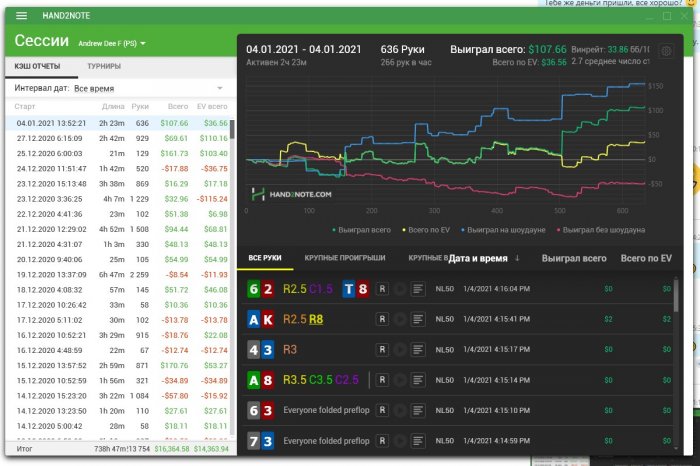Toggle 'Выиграл без шоудауна' legend color marker
Image resolution: width=700 pixels, height=466 pixels.
561,230
